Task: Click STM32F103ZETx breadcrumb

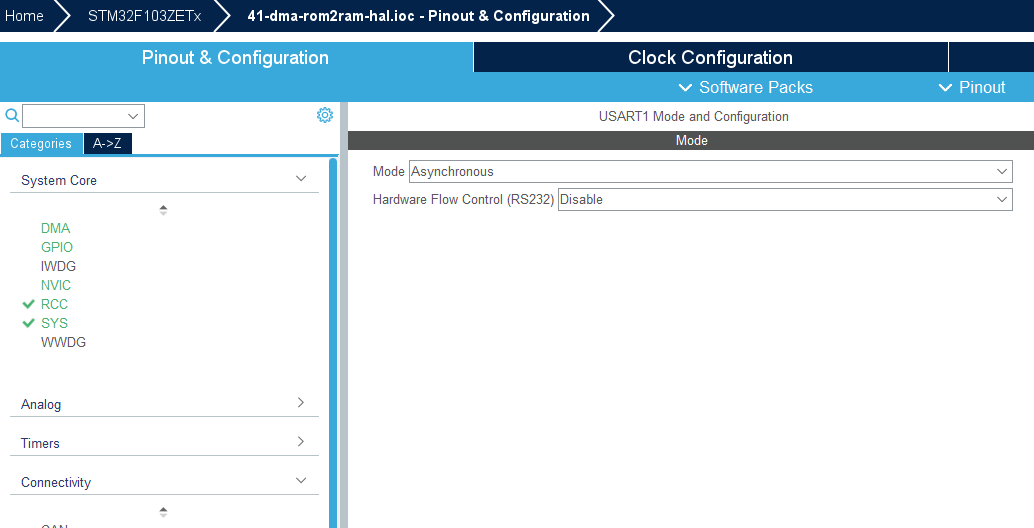Action: point(144,16)
